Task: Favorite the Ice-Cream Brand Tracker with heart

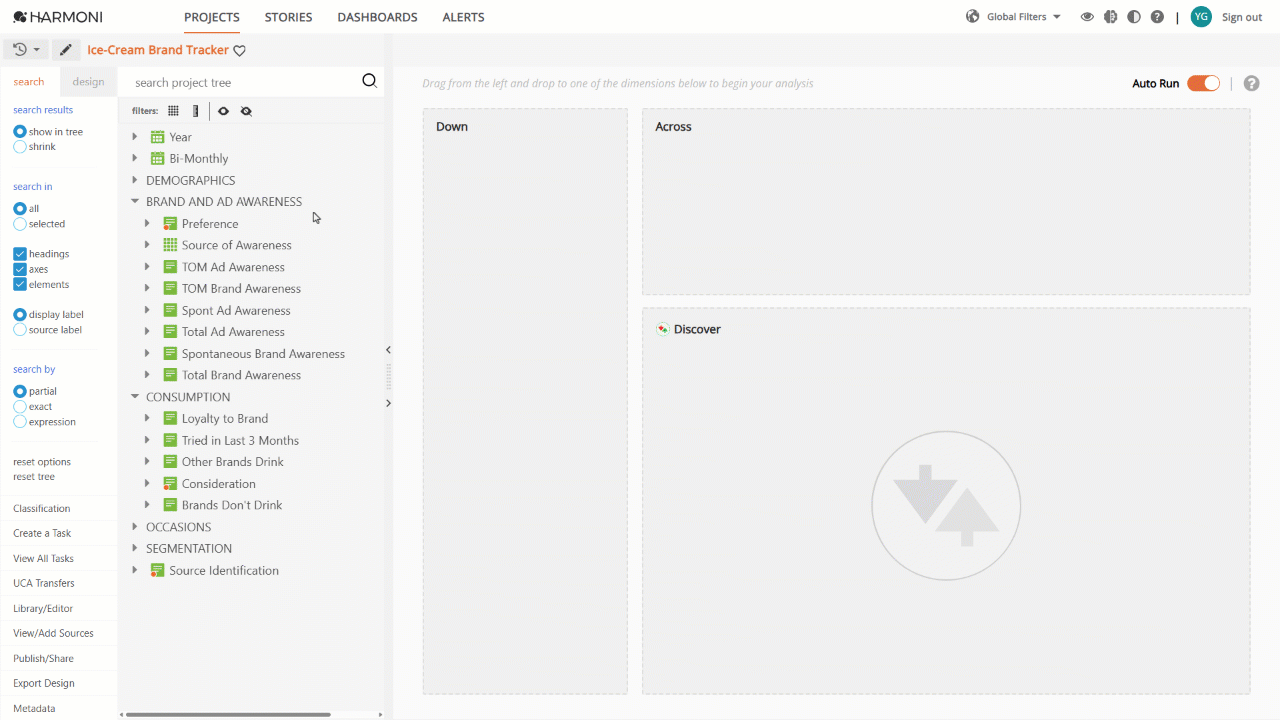Action: [x=240, y=51]
